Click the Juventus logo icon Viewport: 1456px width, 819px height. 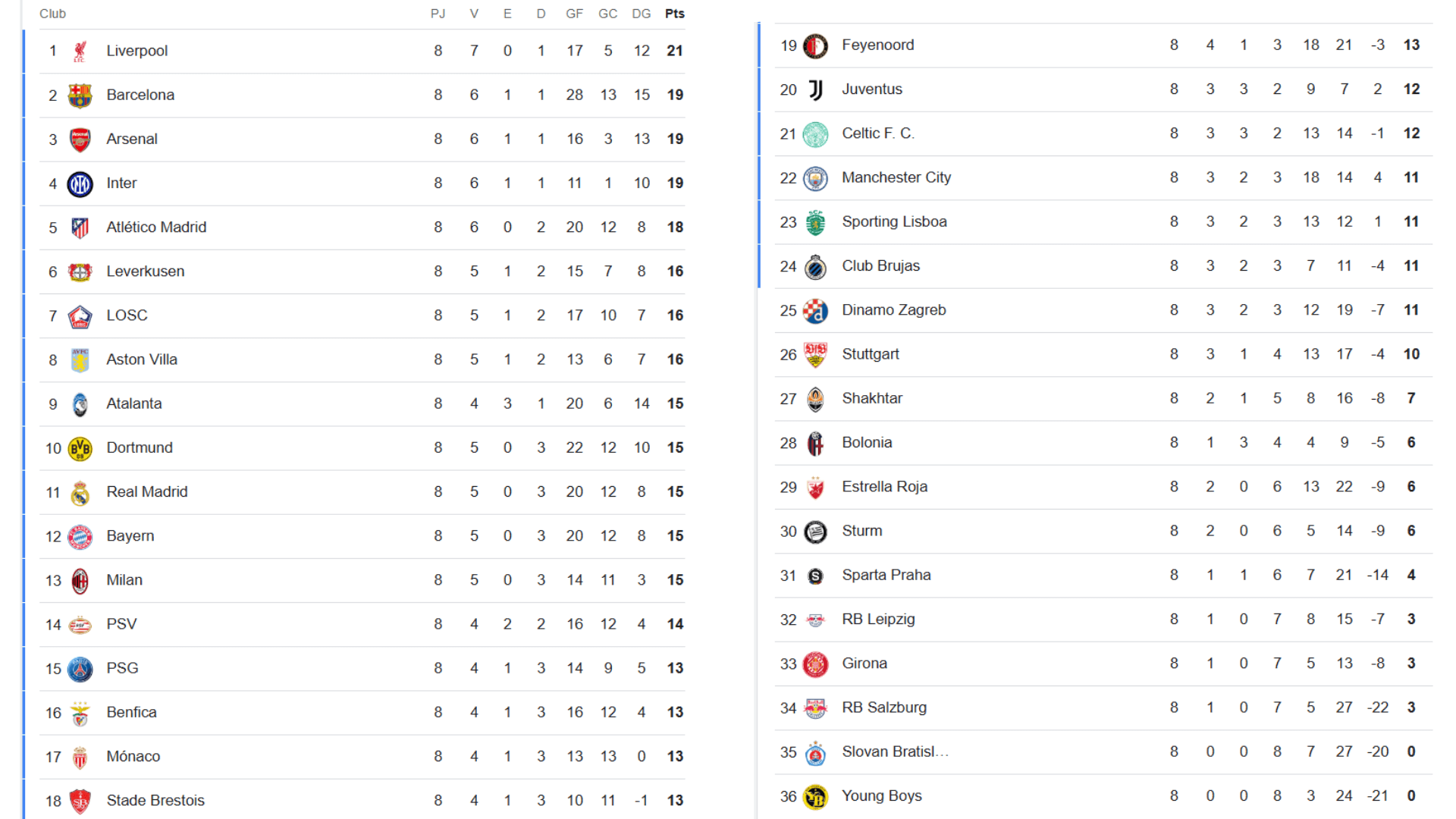point(815,89)
